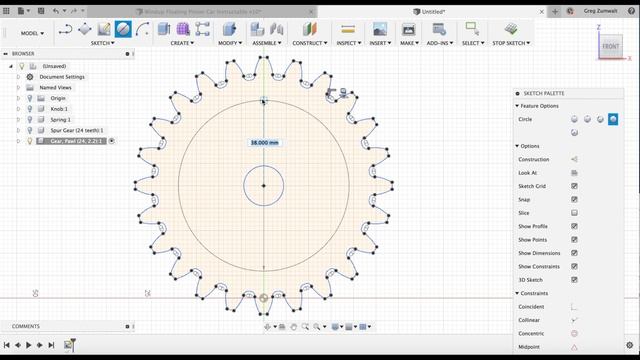Image resolution: width=640 pixels, height=360 pixels.
Task: Open Greg Zumwalt account menu
Action: (x=600, y=11)
